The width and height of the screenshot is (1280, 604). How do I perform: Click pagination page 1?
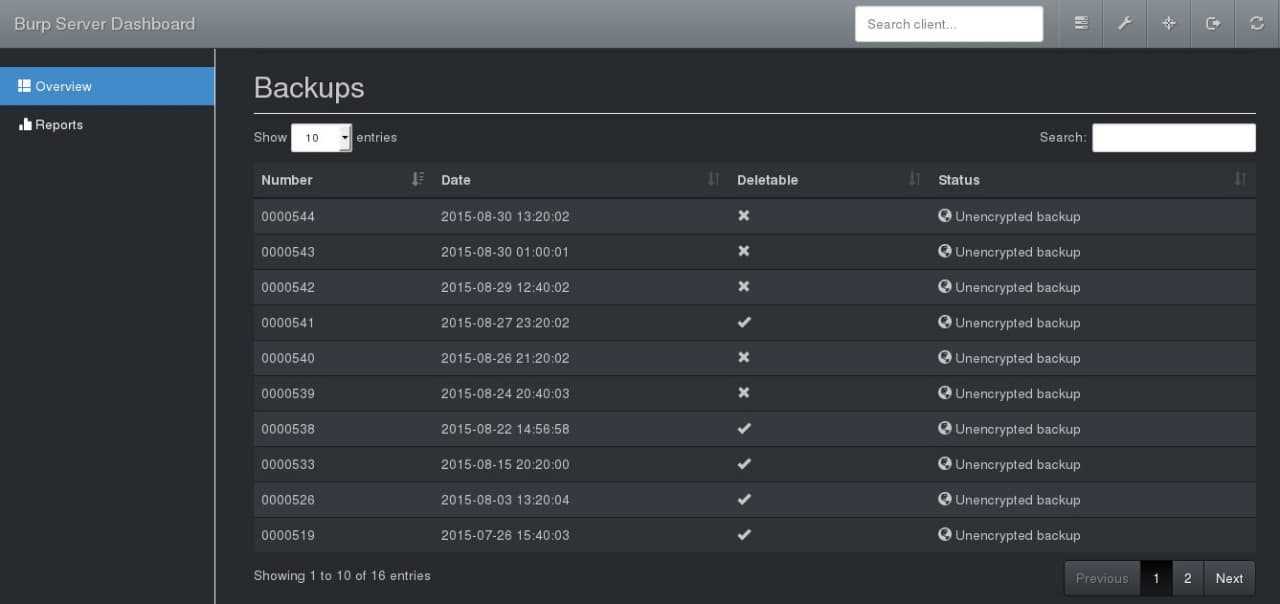point(1156,578)
